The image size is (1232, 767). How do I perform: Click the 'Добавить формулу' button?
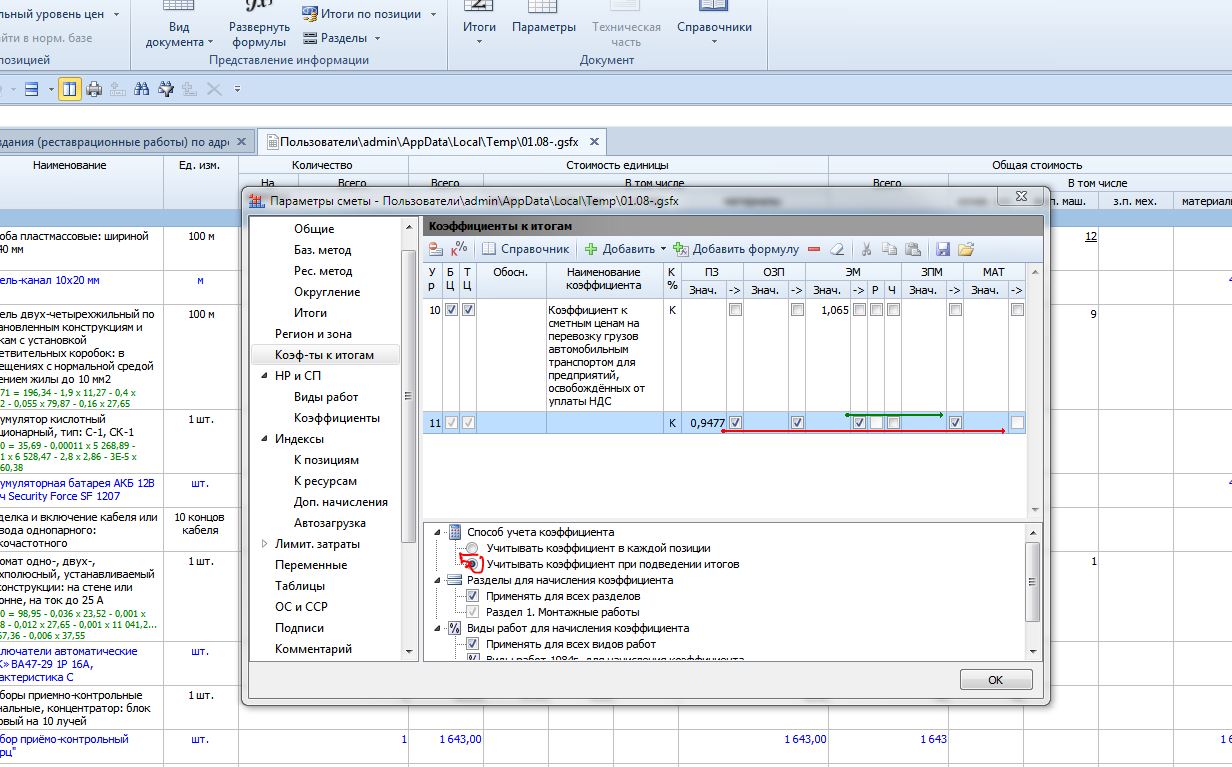point(737,249)
